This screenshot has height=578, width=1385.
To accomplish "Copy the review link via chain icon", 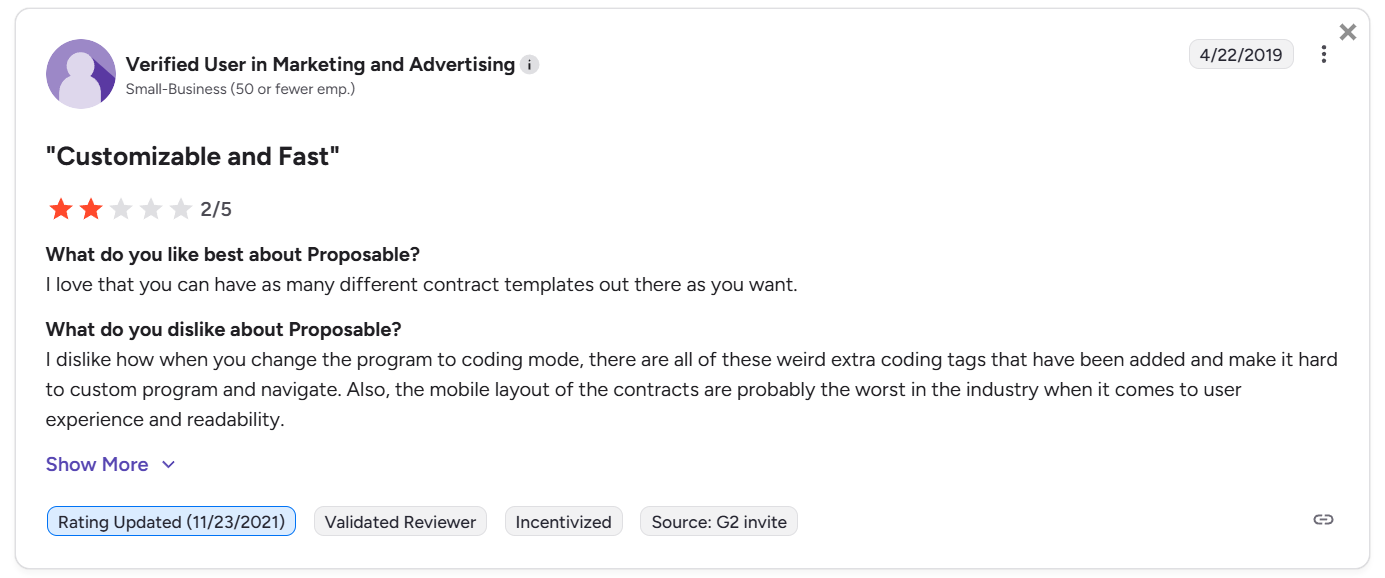I will (x=1323, y=520).
